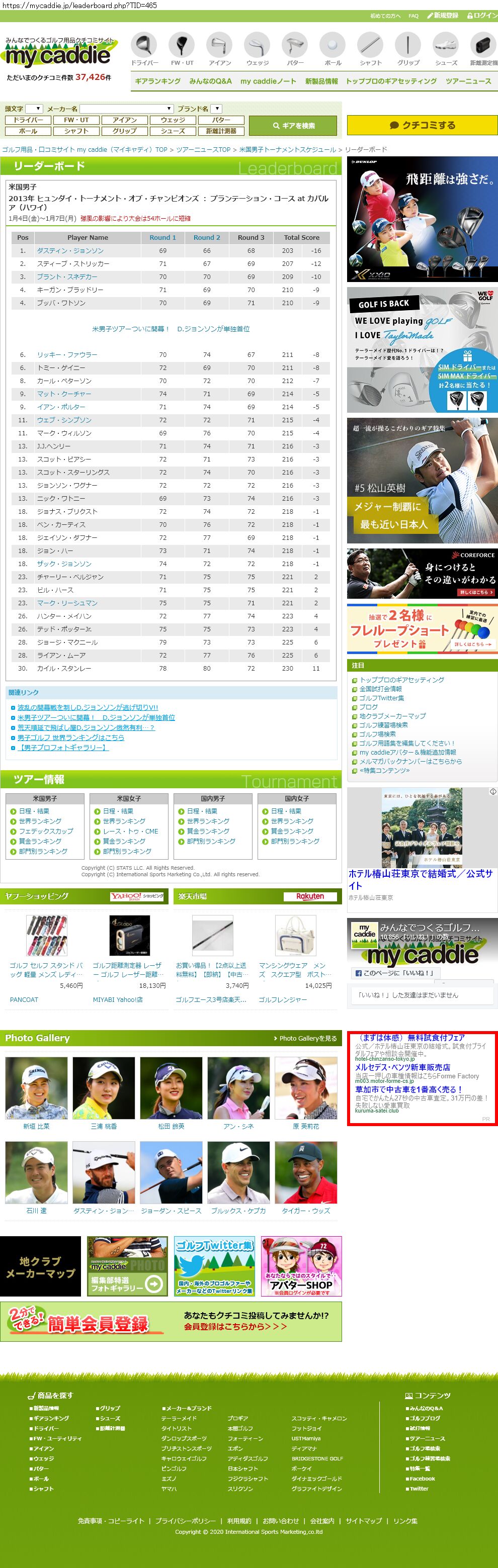Click the #5 松山英樹 feature banner
This screenshot has width=498, height=1568.
[x=423, y=480]
